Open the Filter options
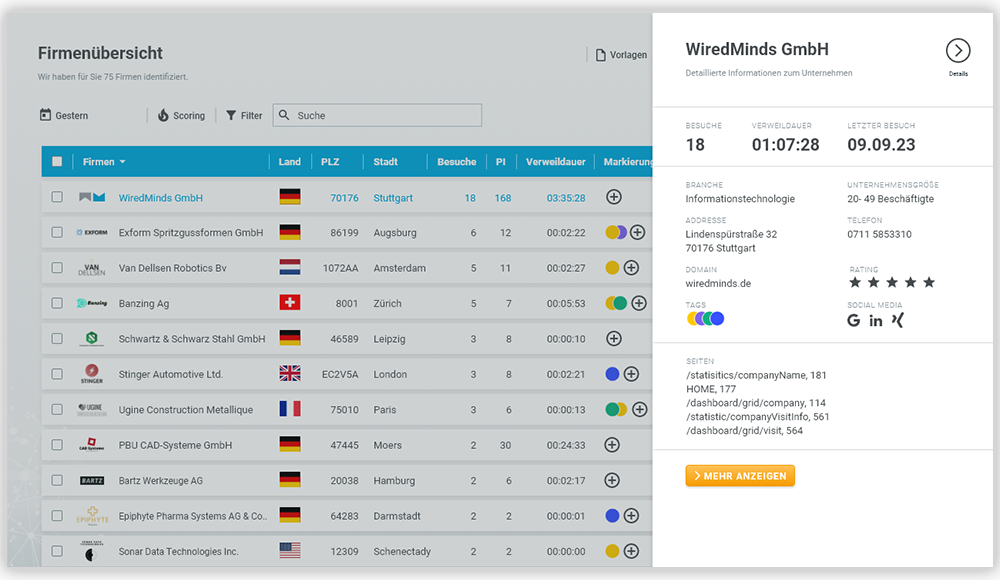Image resolution: width=1000 pixels, height=580 pixels. [x=244, y=115]
